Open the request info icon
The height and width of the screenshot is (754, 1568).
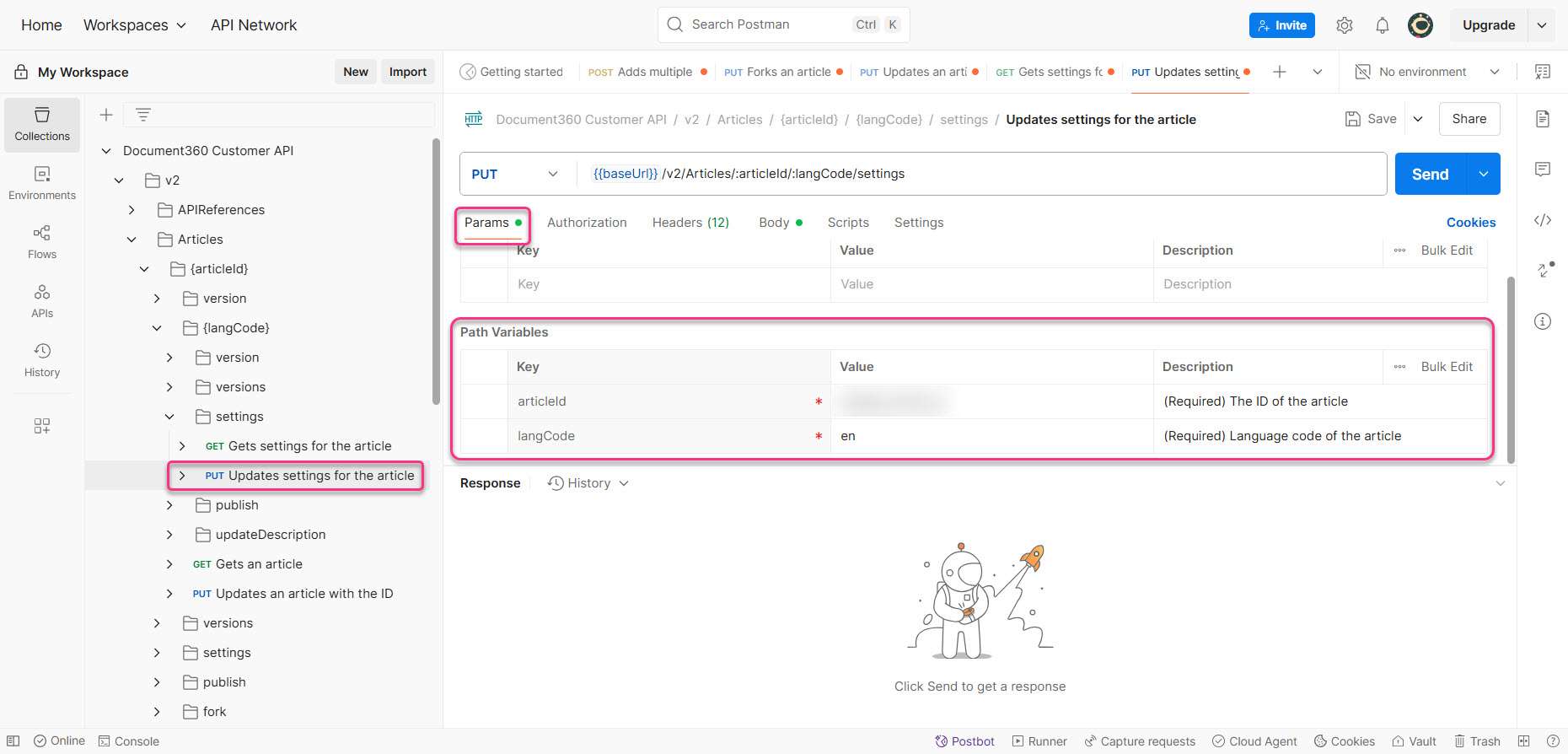(x=1543, y=321)
